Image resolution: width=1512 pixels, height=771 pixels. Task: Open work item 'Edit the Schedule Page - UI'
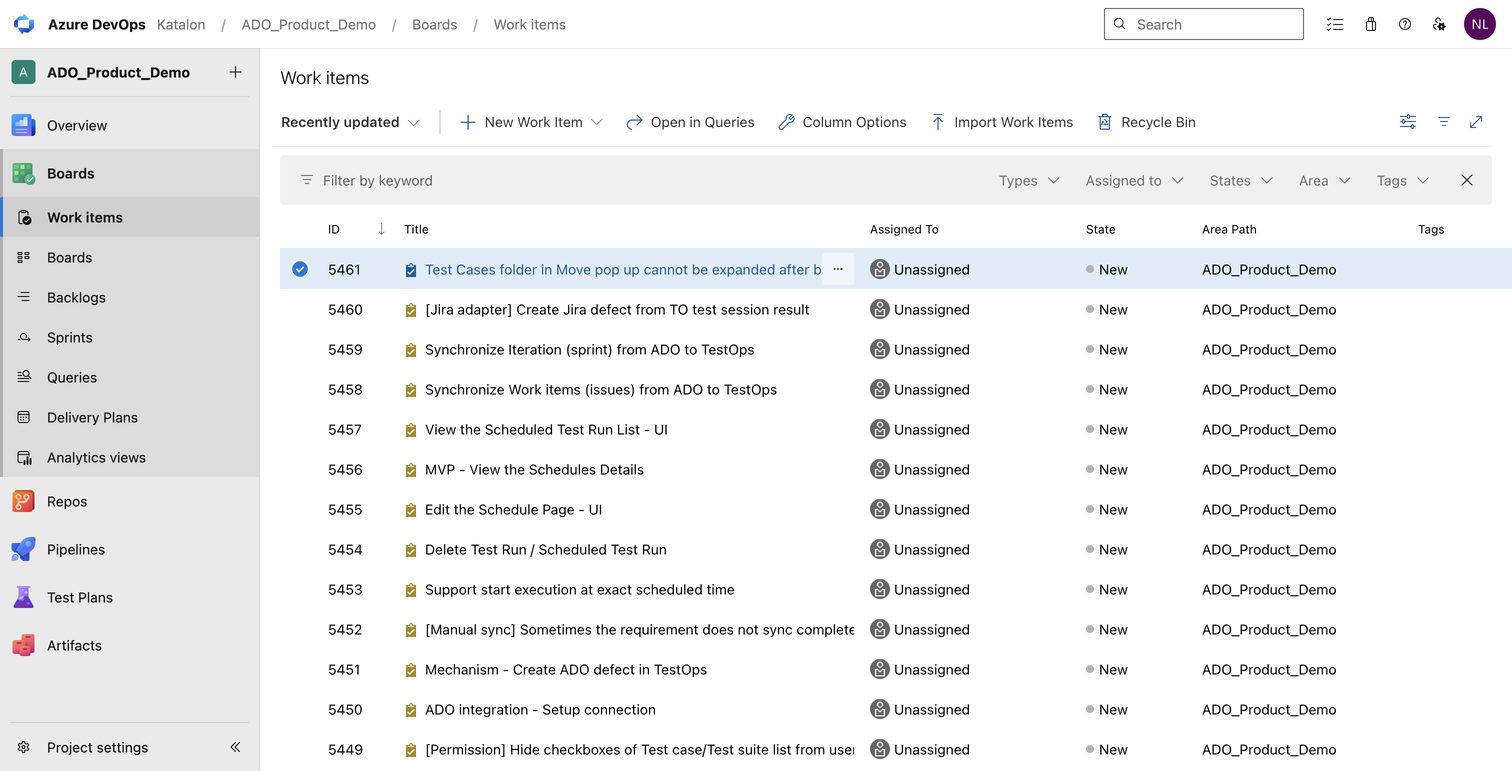(x=514, y=509)
